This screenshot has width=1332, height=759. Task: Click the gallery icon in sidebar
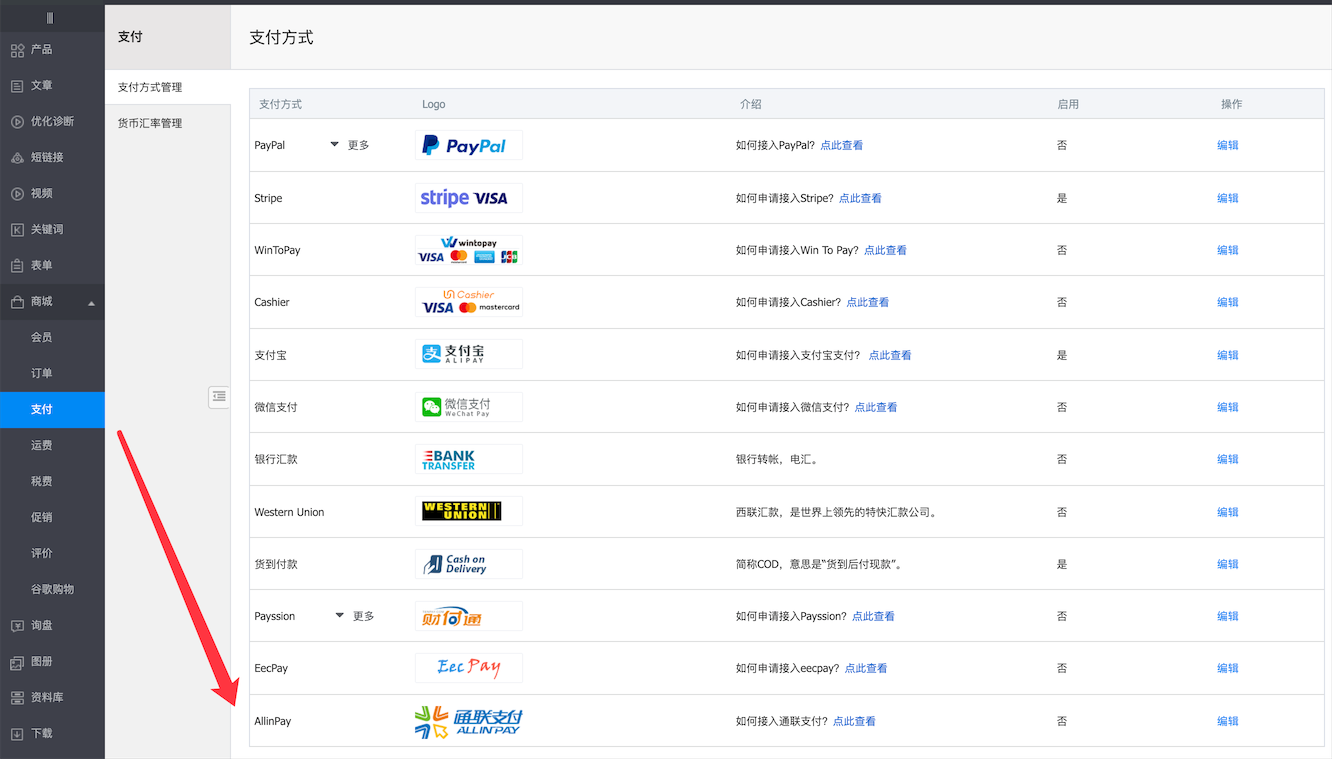click(17, 662)
